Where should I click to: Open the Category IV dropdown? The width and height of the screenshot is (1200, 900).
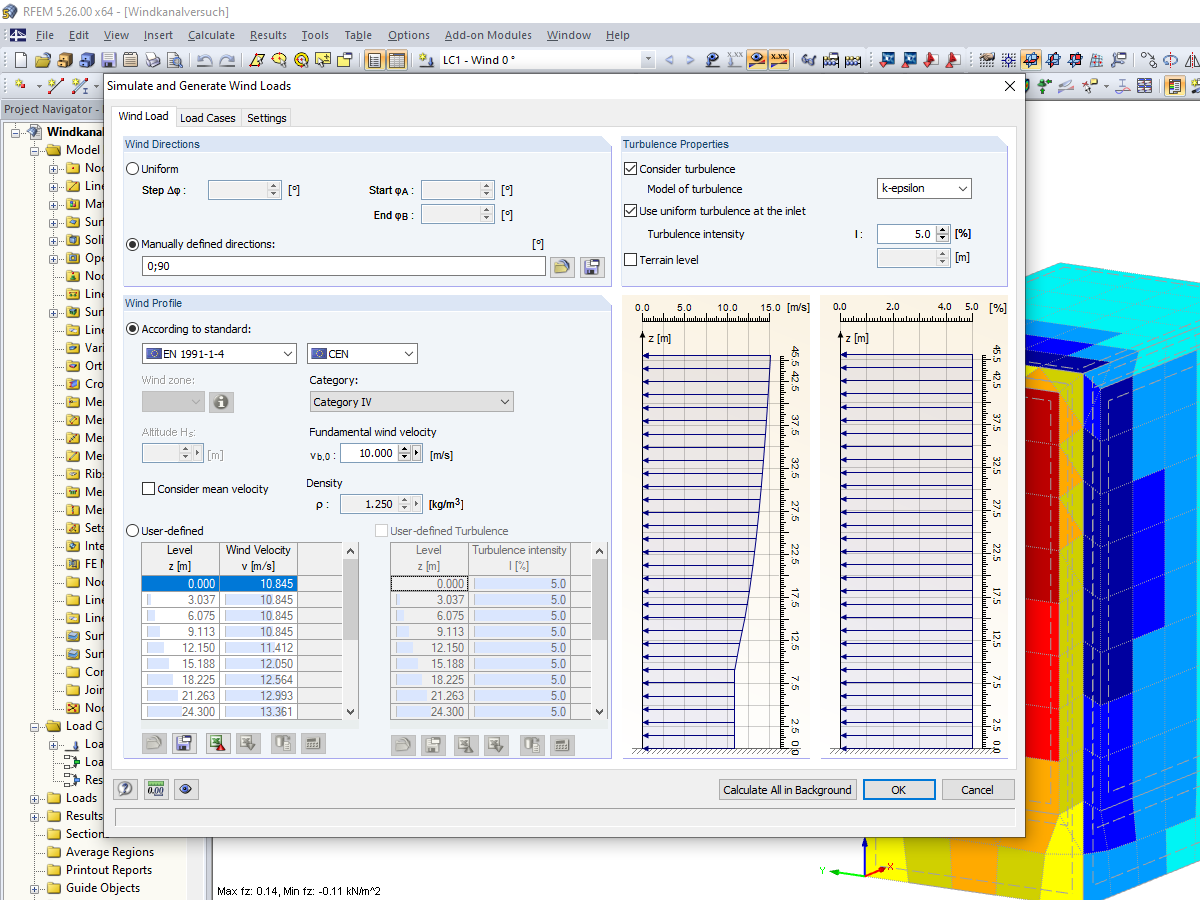click(411, 401)
